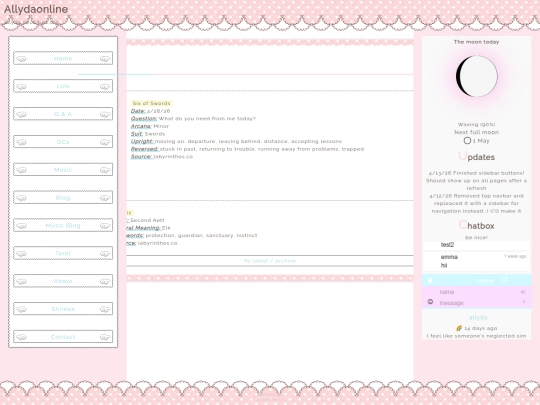Click the 'Second Aett' text

click(x=147, y=220)
